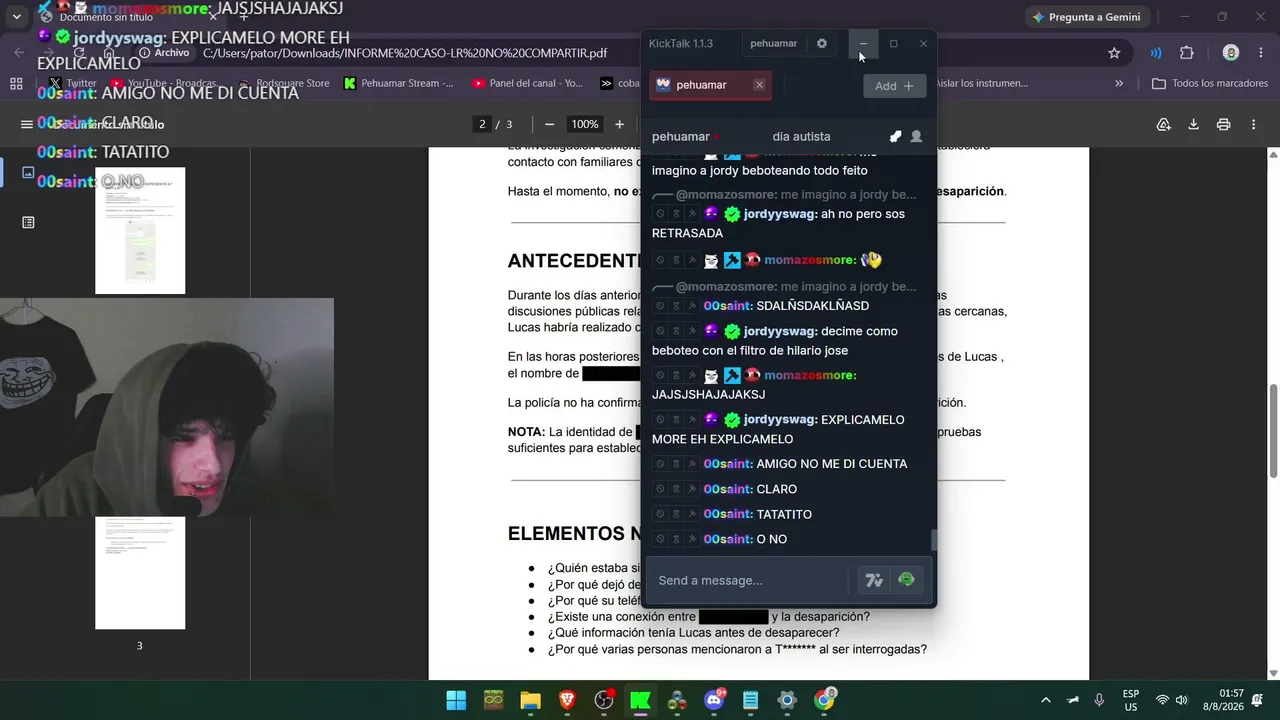Viewport: 1280px width, 720px height.
Task: Expand the hidden system tray icons
Action: (x=1046, y=700)
